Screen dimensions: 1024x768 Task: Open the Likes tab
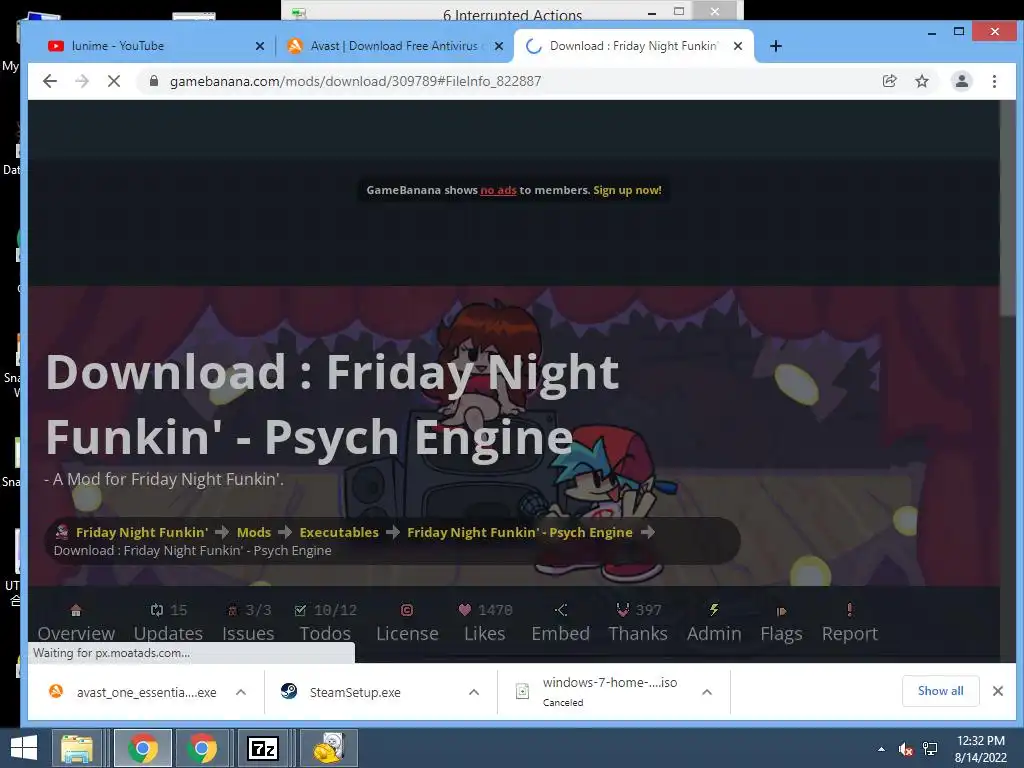485,624
